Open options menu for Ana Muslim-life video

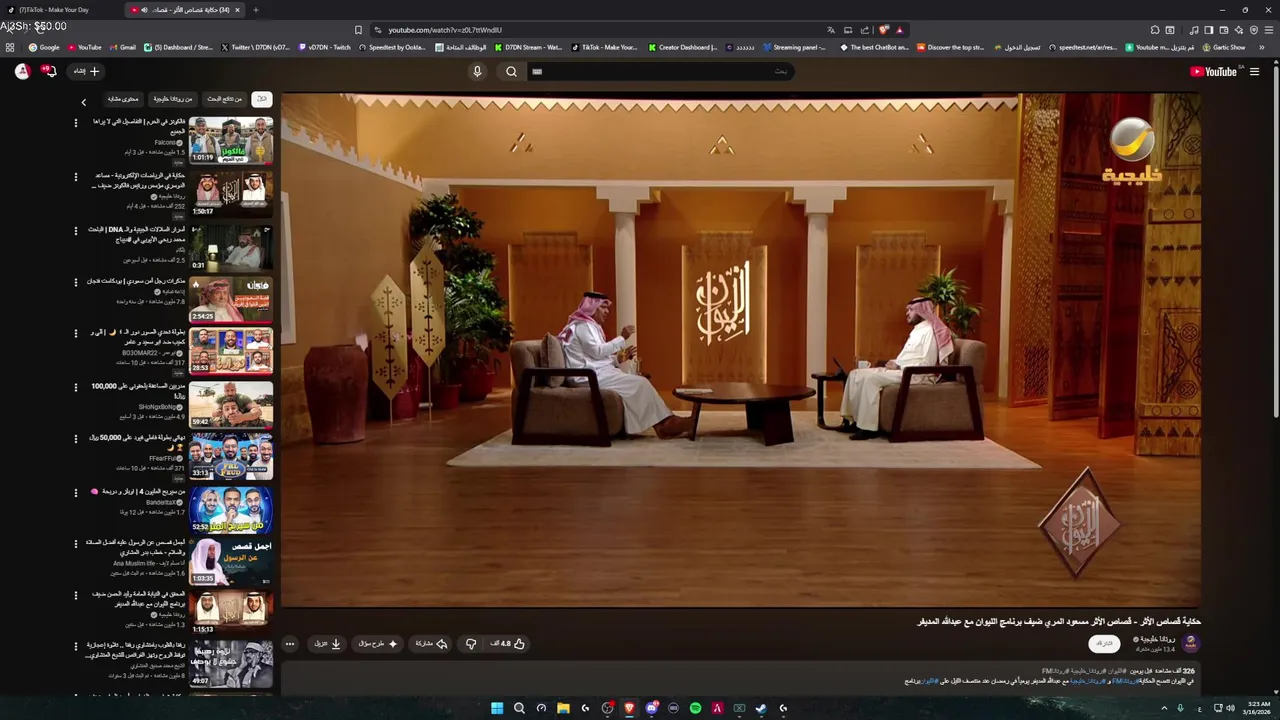[x=75, y=544]
